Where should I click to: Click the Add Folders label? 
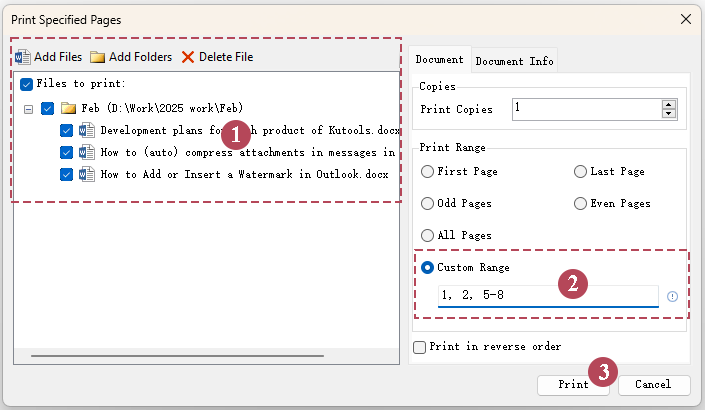pos(140,57)
